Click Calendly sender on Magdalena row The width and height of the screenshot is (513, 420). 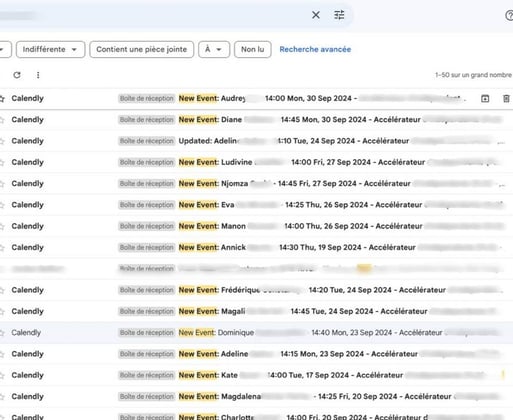point(27,397)
